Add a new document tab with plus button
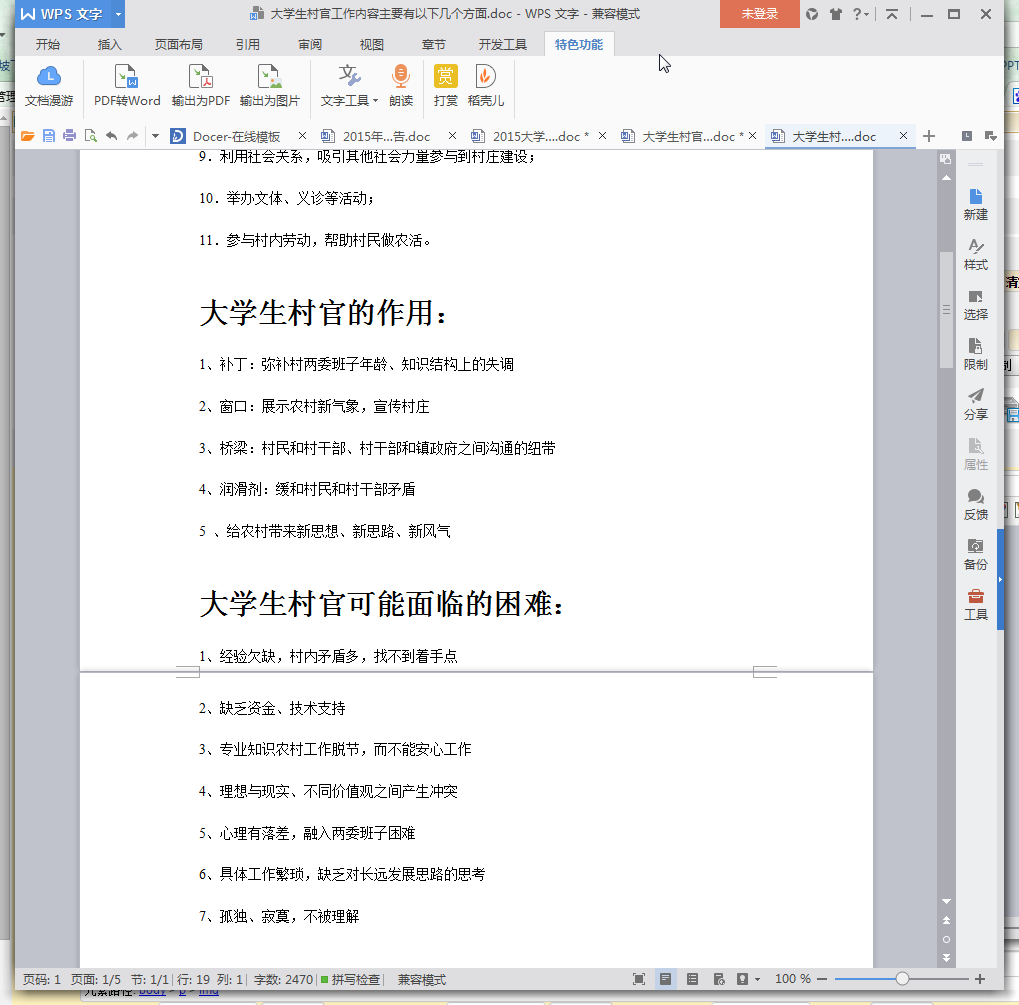Screen dimensions: 1019x1005 point(929,136)
